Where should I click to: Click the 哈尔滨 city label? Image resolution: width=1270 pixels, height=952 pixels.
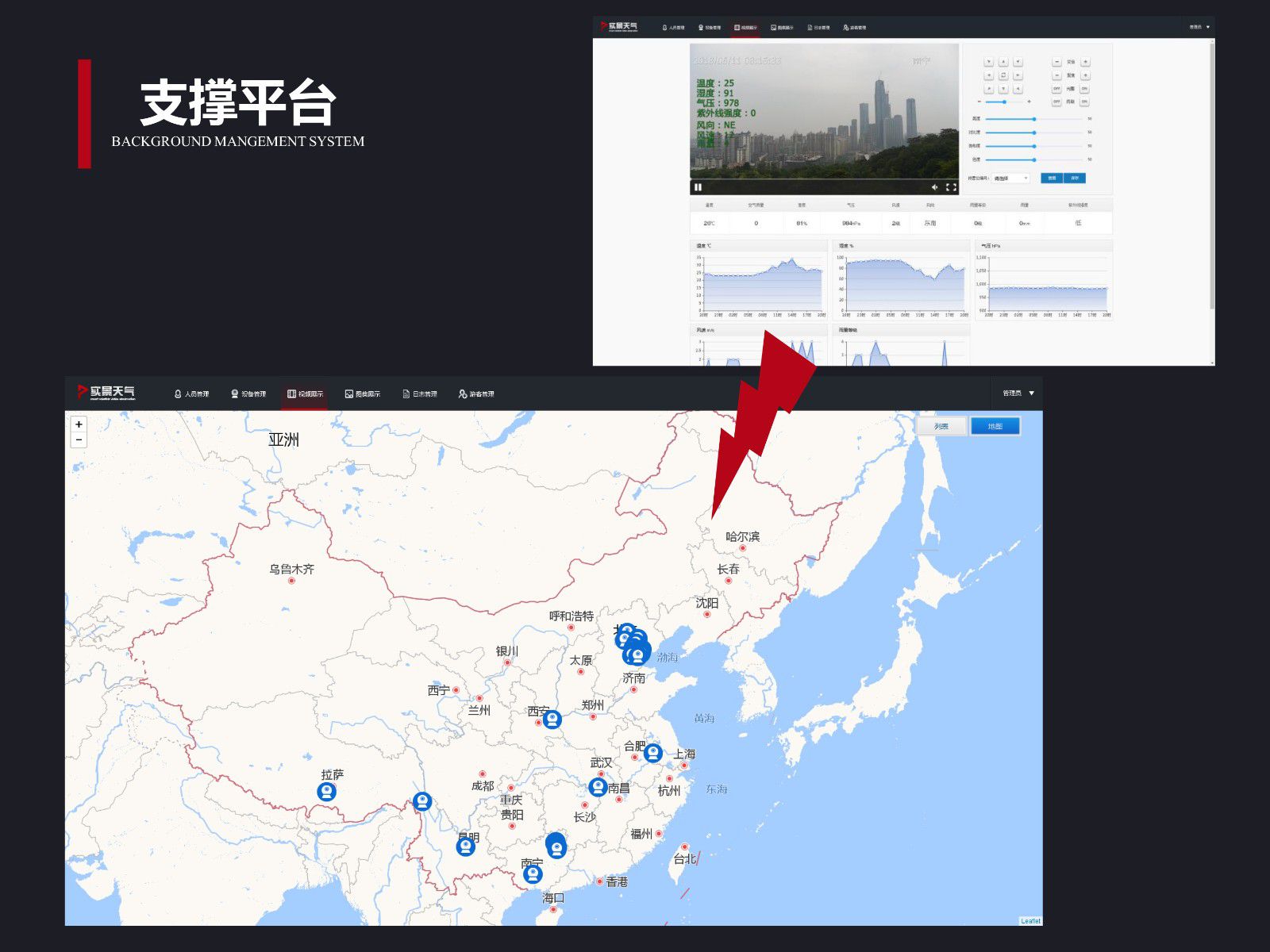[x=742, y=537]
